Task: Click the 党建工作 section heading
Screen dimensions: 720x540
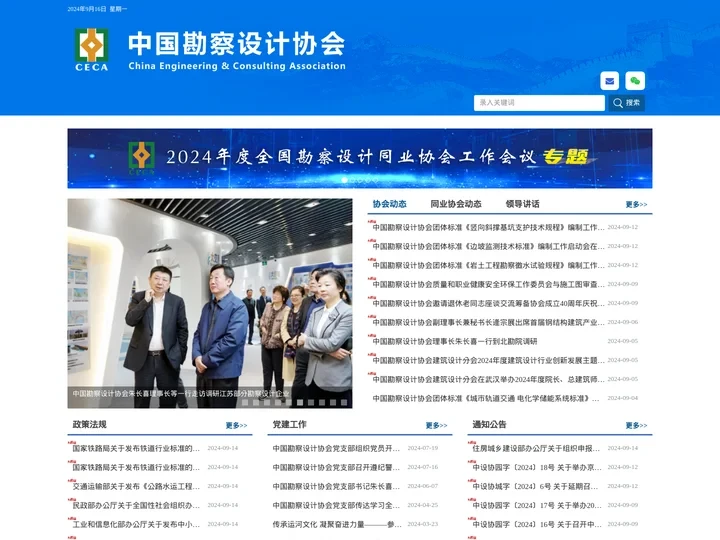Action: (289, 424)
